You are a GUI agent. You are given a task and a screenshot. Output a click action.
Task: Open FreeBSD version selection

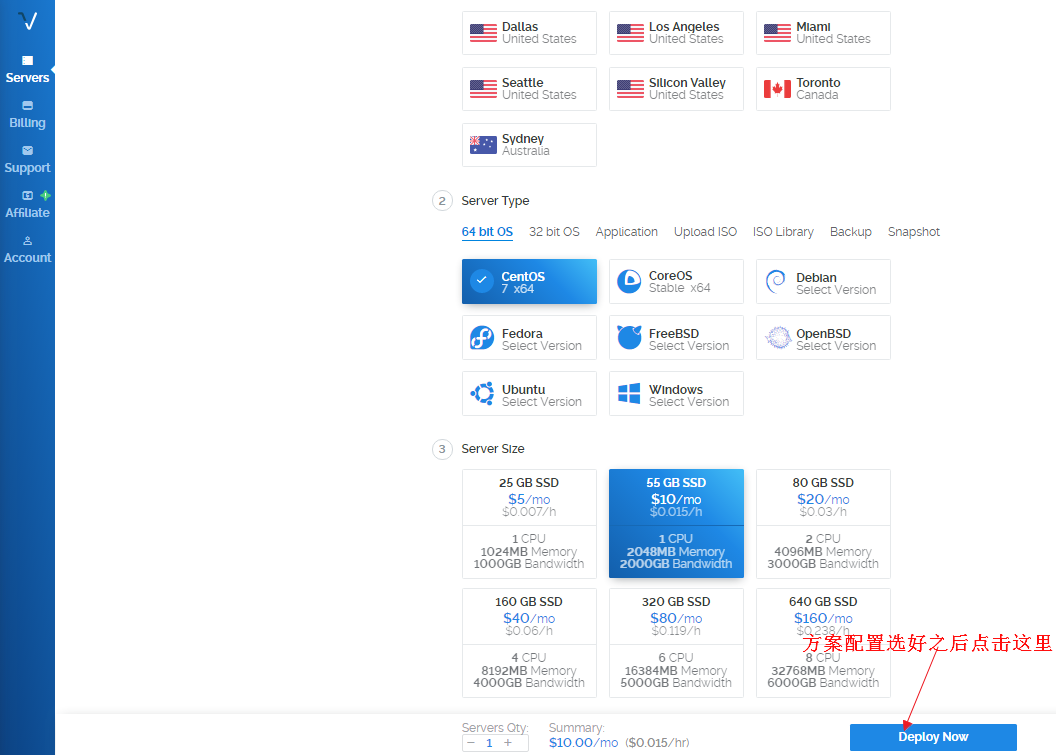tap(676, 337)
